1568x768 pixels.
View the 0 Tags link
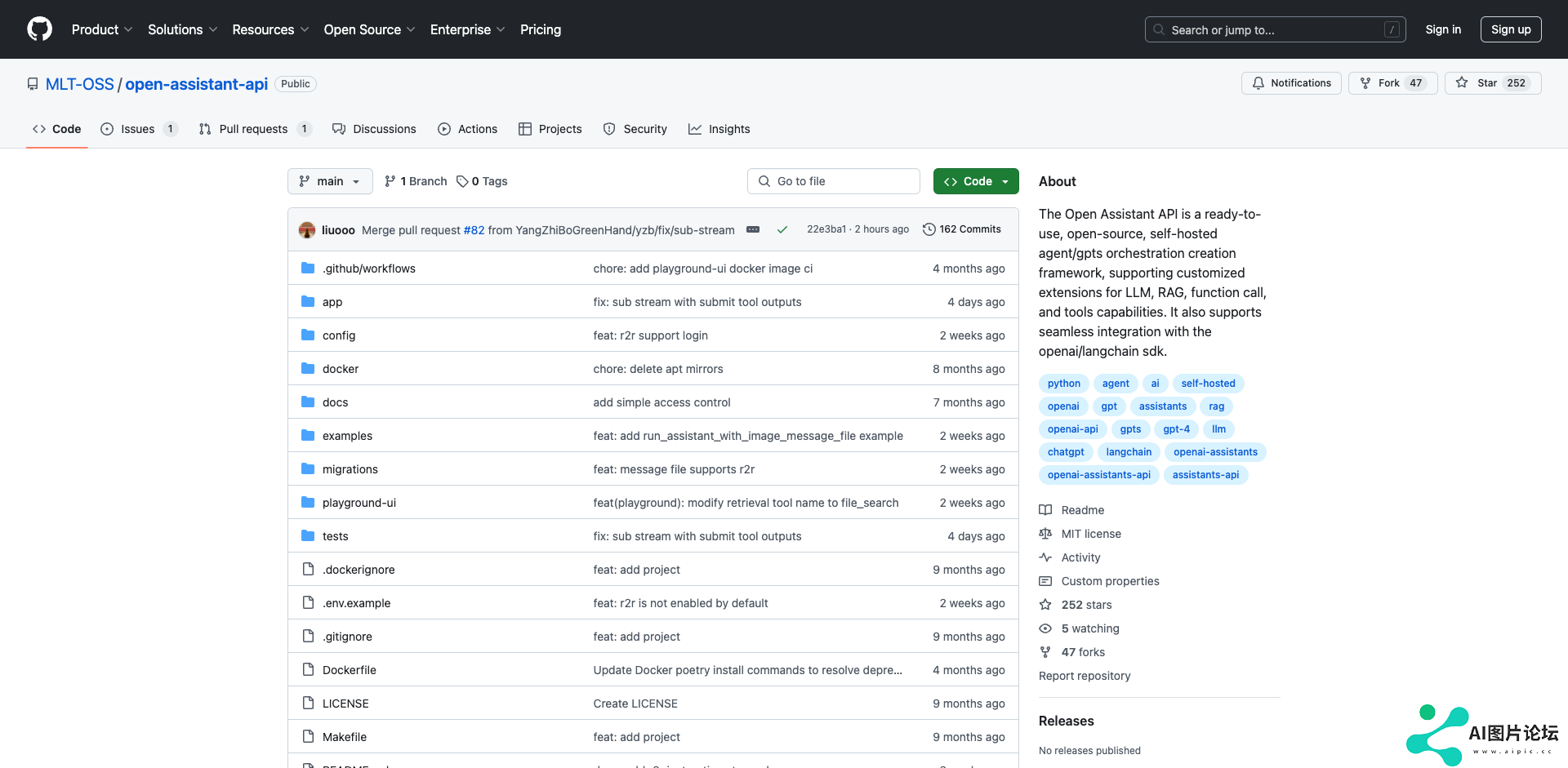(482, 181)
